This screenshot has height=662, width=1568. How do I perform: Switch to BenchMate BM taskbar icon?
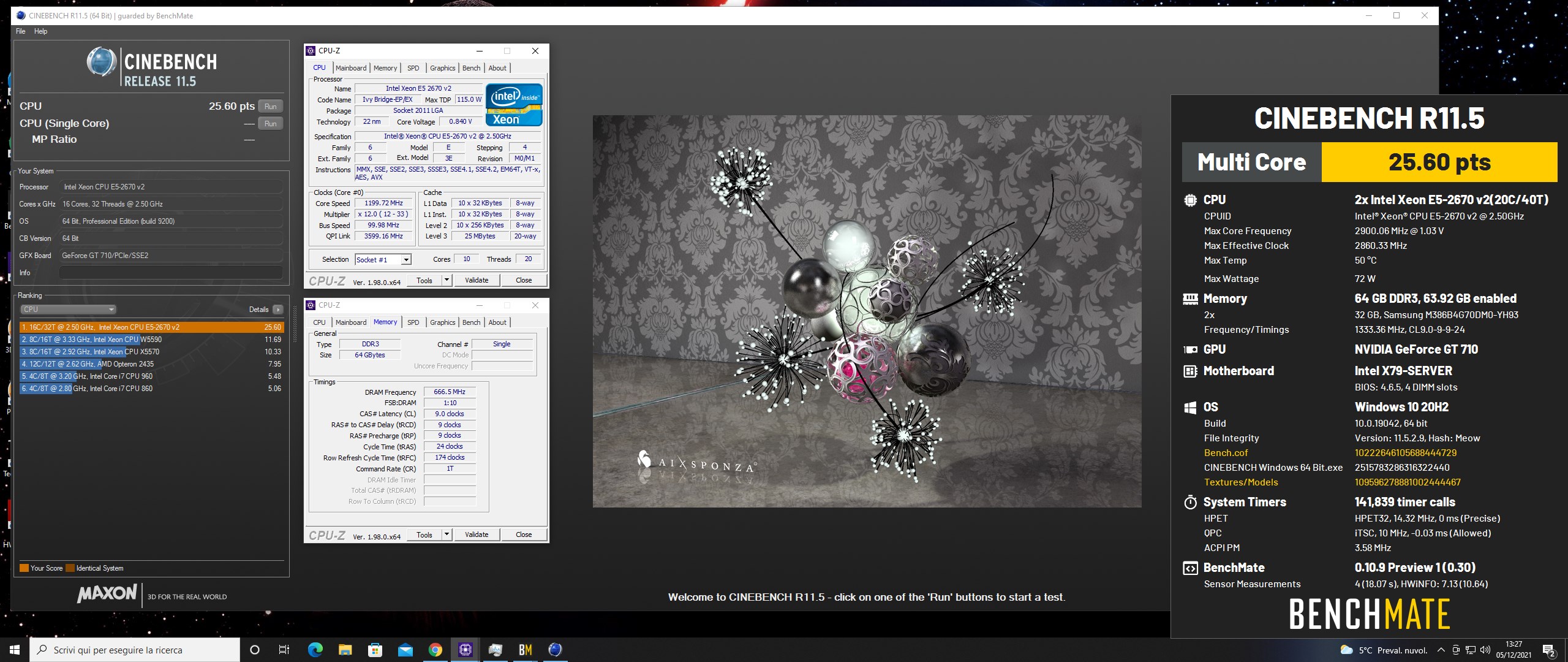click(x=525, y=650)
